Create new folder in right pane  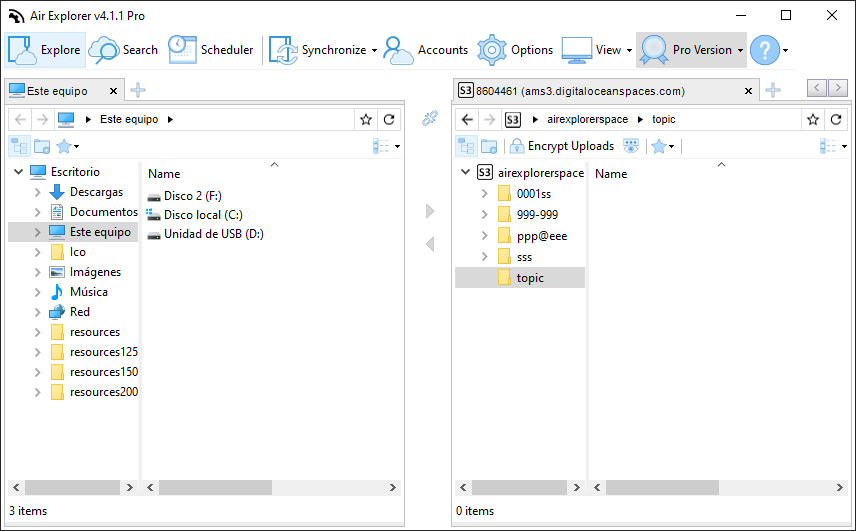click(489, 146)
